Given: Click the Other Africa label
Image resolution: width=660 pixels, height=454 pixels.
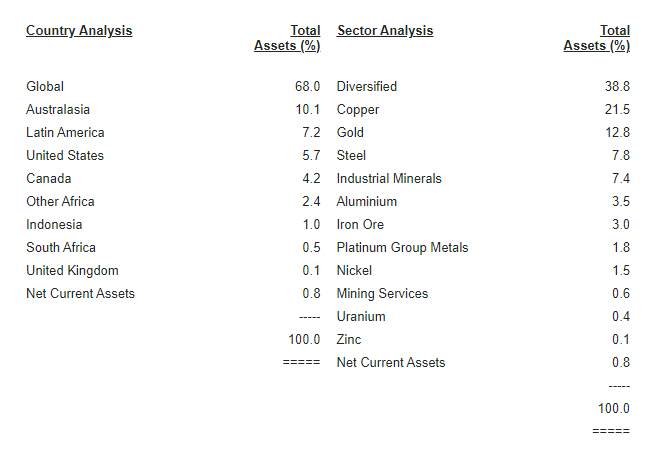Looking at the screenshot, I should pos(59,202).
